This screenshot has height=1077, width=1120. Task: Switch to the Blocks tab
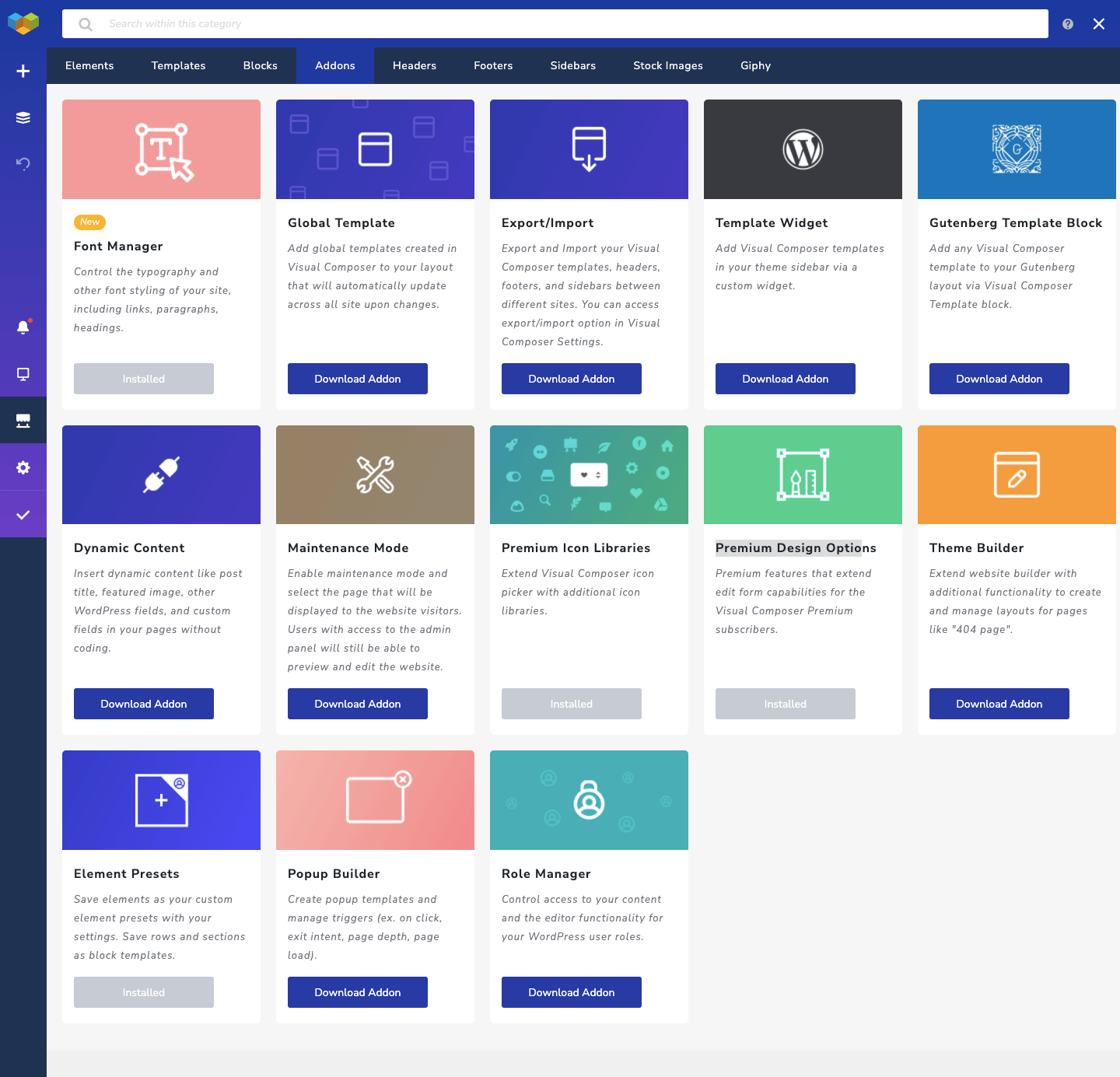pos(260,66)
